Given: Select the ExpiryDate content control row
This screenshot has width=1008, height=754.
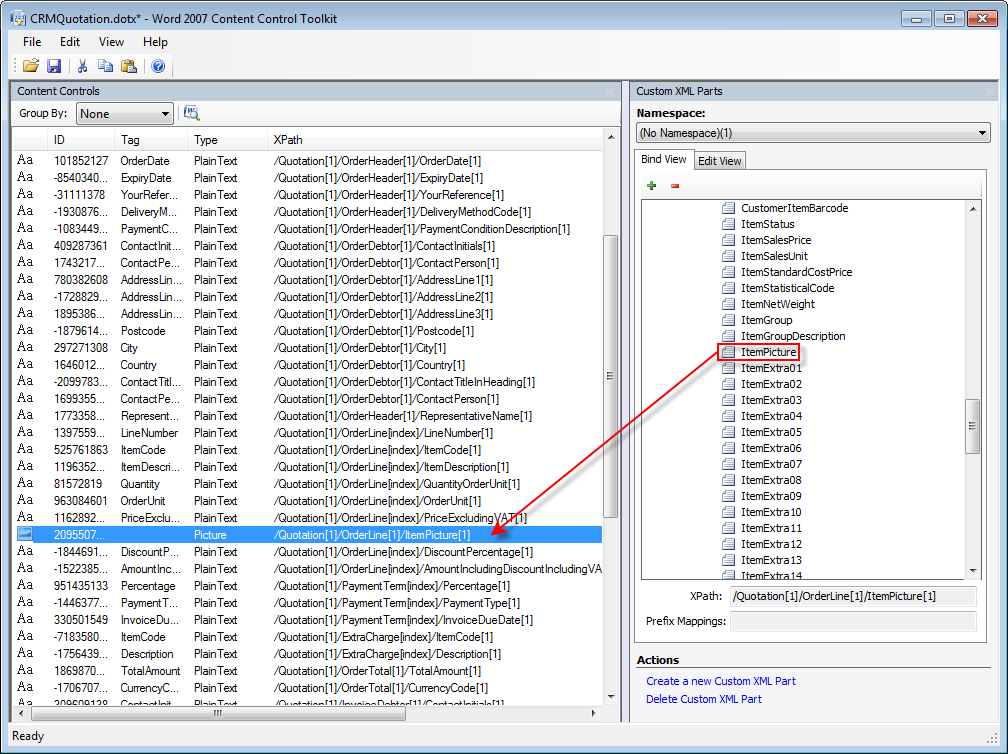Looking at the screenshot, I should pos(307,177).
